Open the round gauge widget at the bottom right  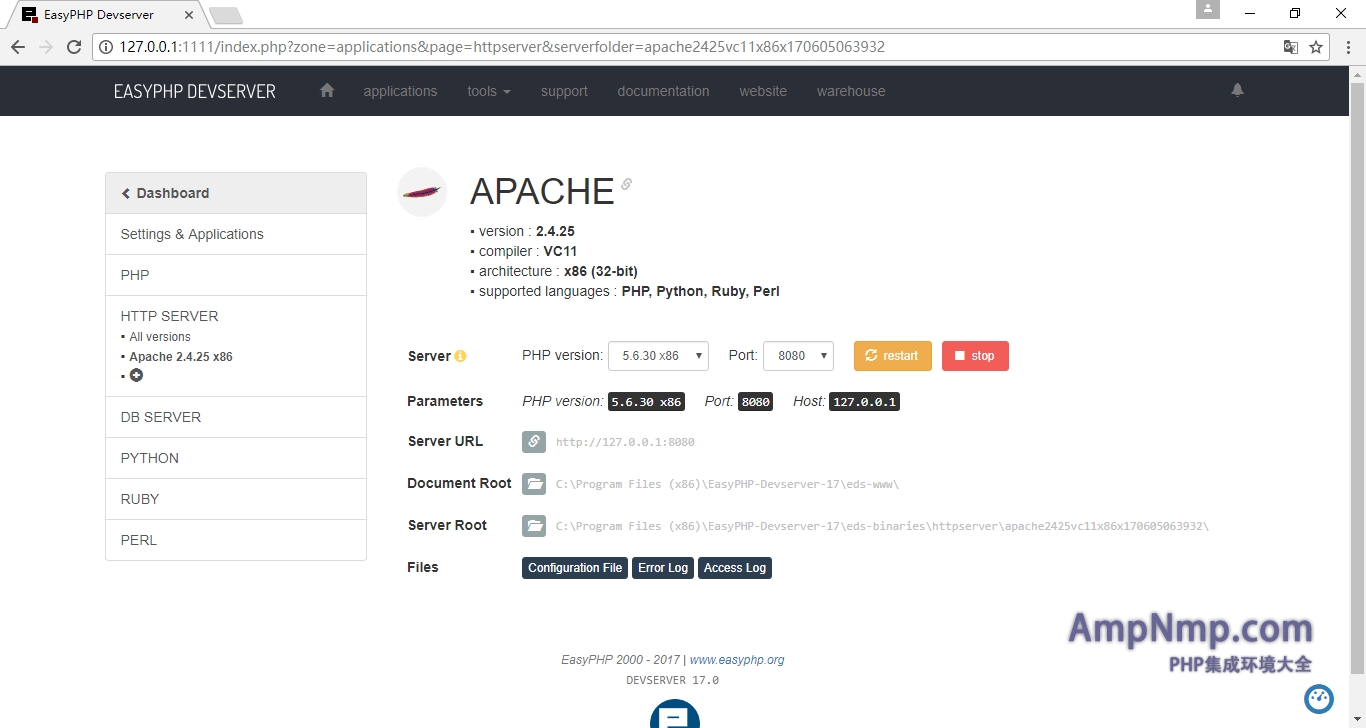point(1319,698)
